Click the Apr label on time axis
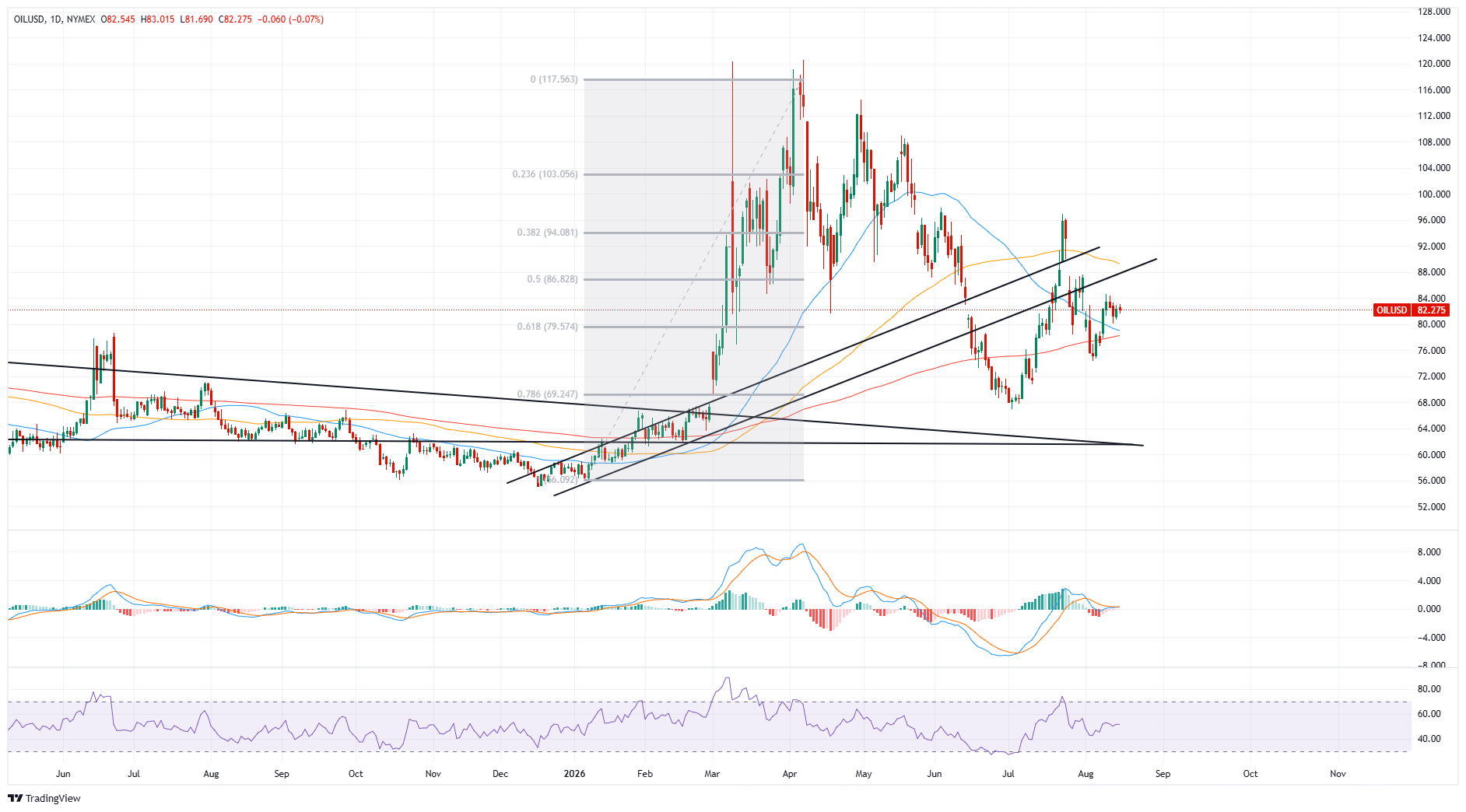 (790, 774)
